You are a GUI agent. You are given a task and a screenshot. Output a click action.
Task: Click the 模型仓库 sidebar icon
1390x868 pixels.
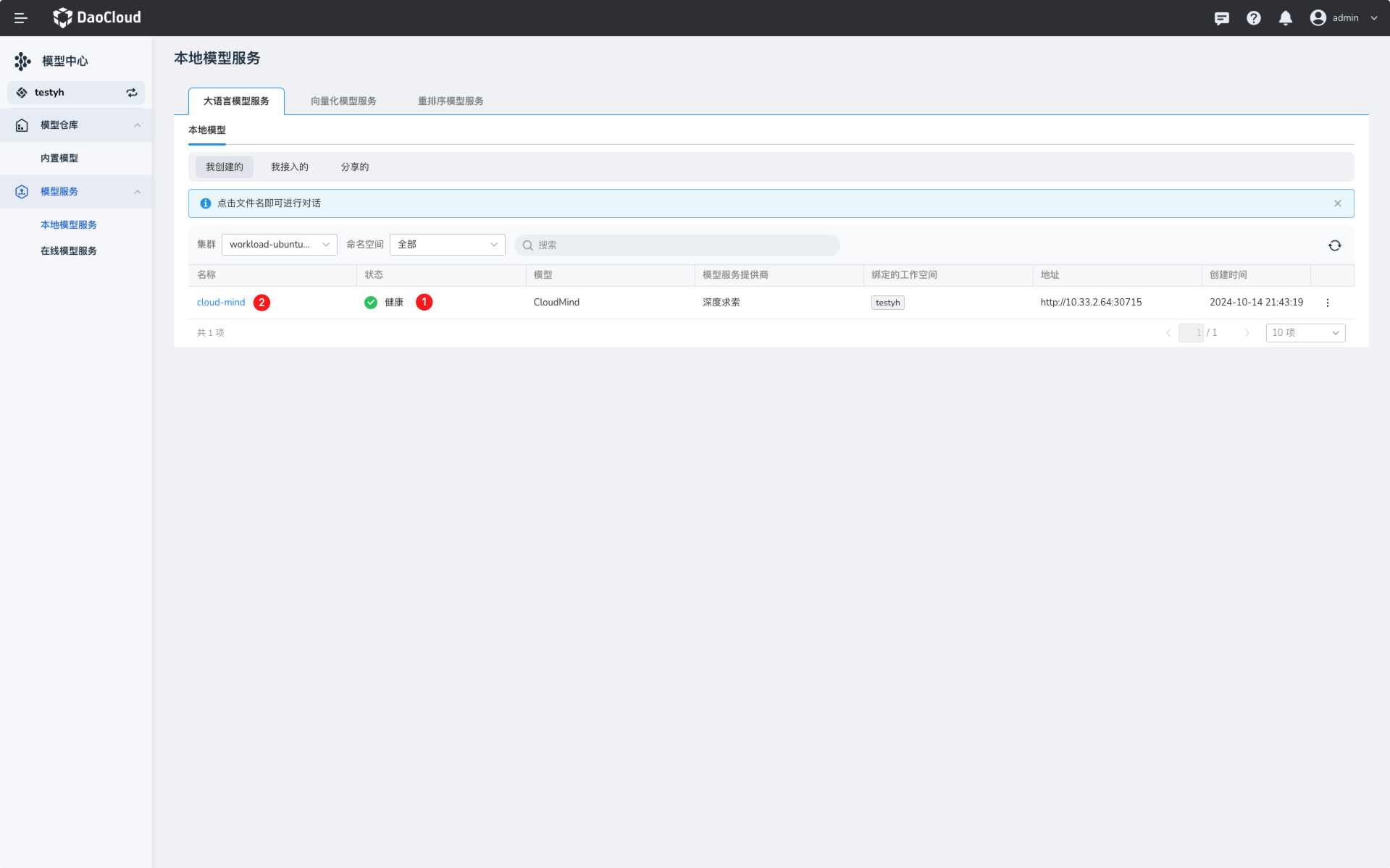click(x=22, y=125)
